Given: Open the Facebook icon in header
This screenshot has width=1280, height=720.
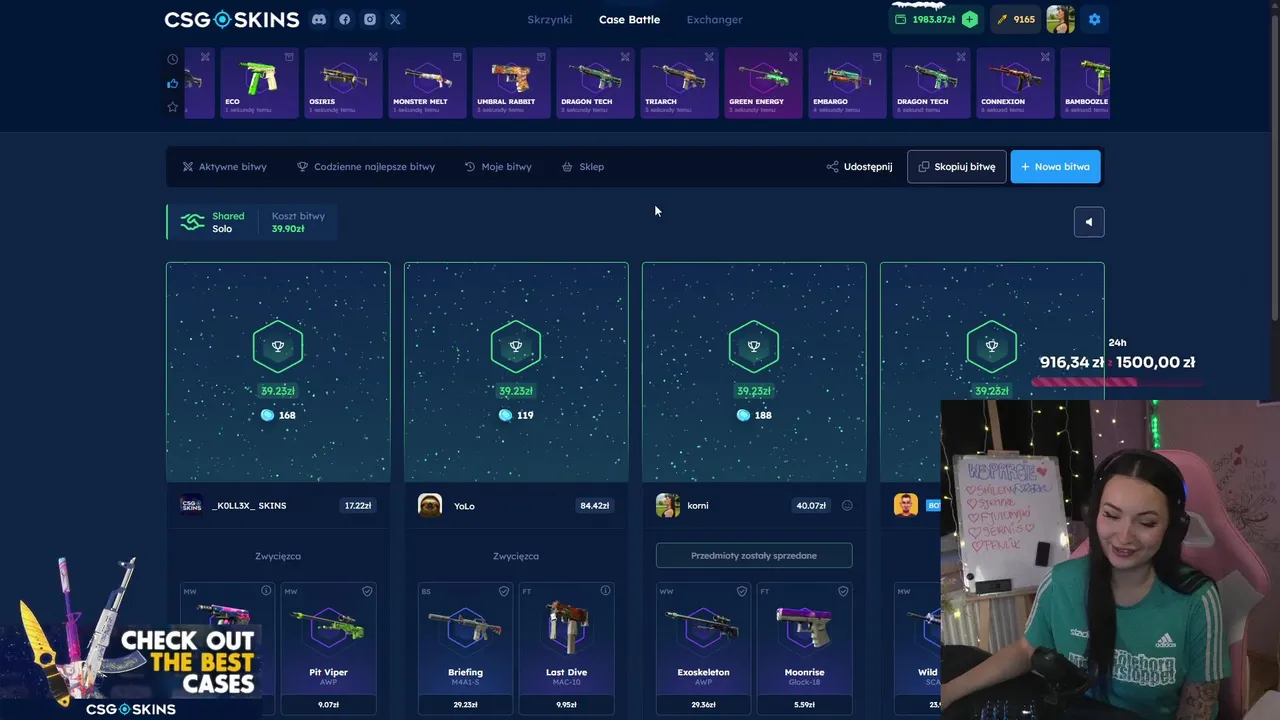Looking at the screenshot, I should click(x=344, y=19).
